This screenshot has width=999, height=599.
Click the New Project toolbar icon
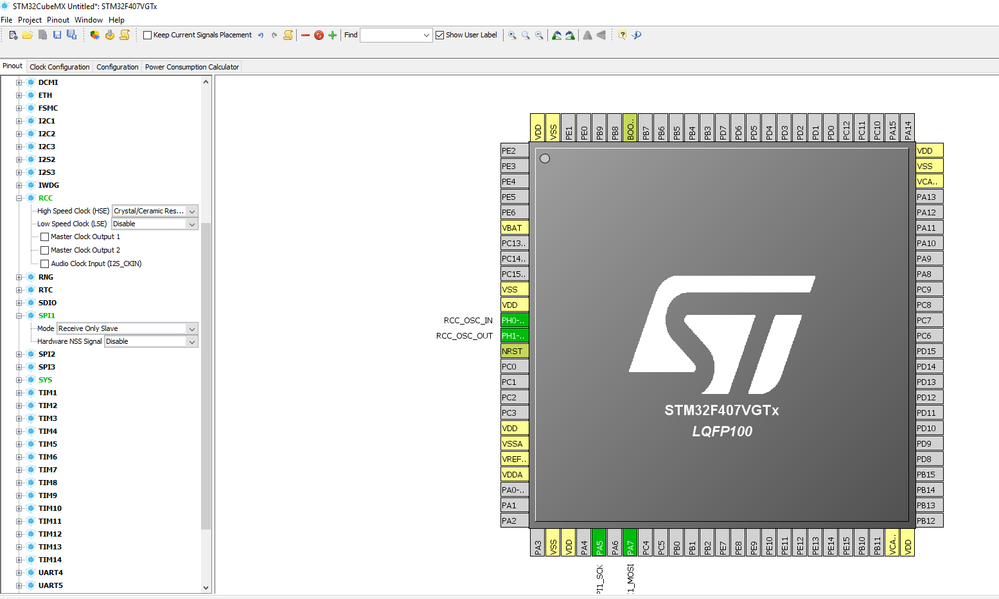point(13,35)
